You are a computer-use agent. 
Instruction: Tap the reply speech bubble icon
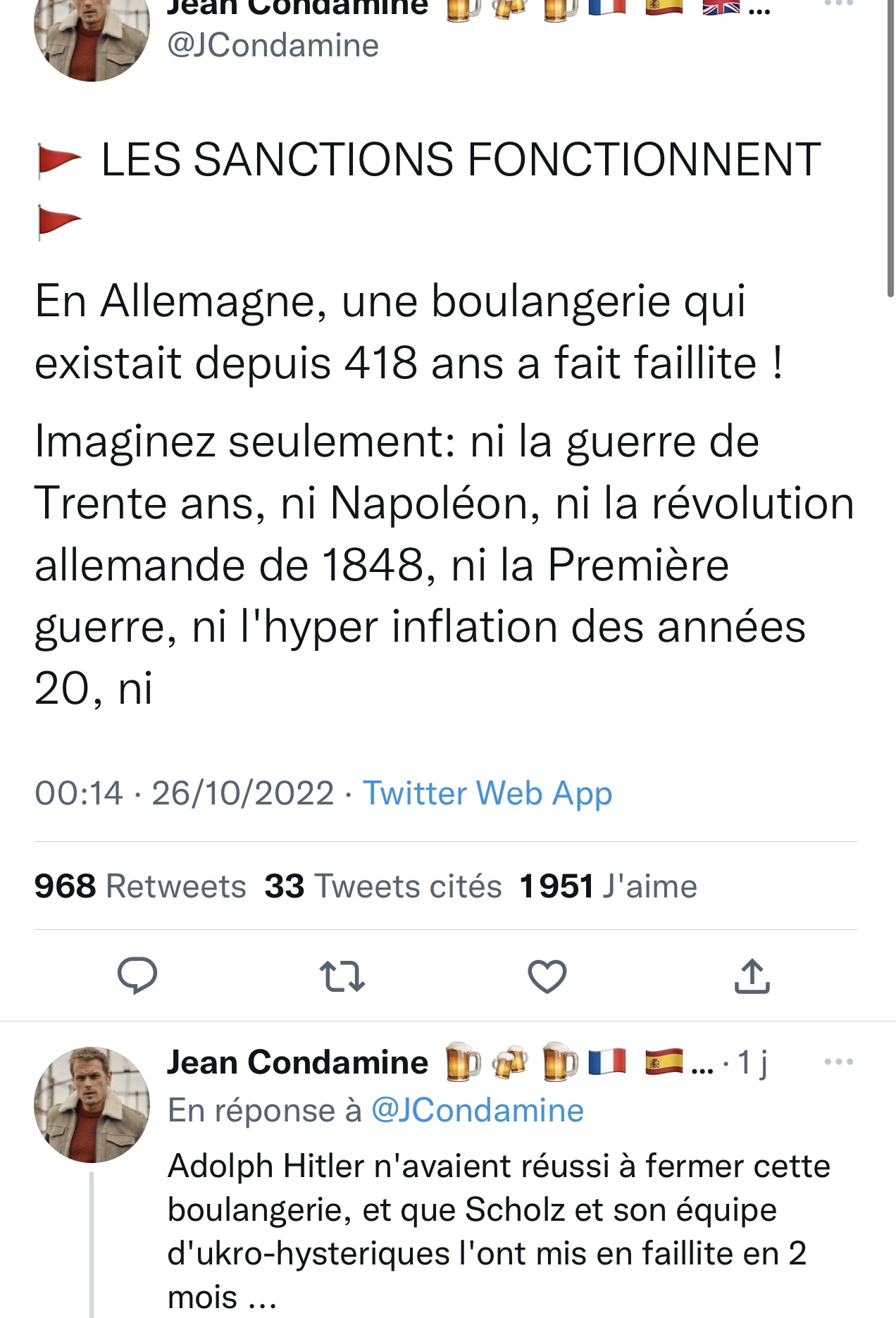pos(137,976)
